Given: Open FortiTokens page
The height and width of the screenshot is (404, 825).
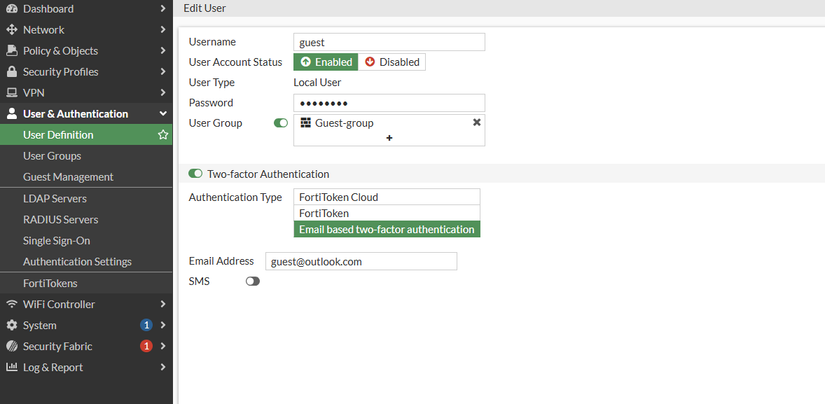Looking at the screenshot, I should tap(86, 283).
